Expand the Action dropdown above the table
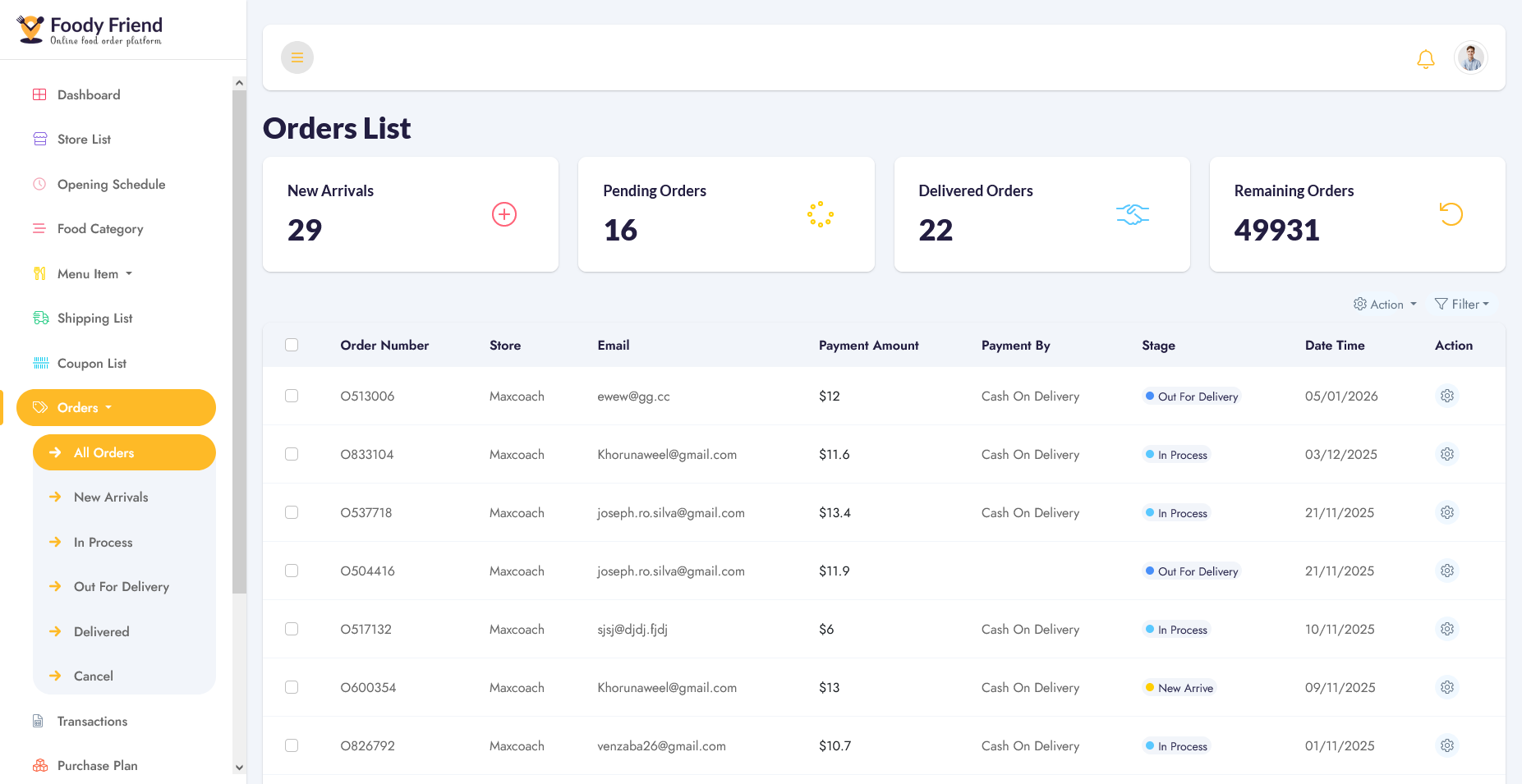This screenshot has height=784, width=1522. coord(1386,304)
